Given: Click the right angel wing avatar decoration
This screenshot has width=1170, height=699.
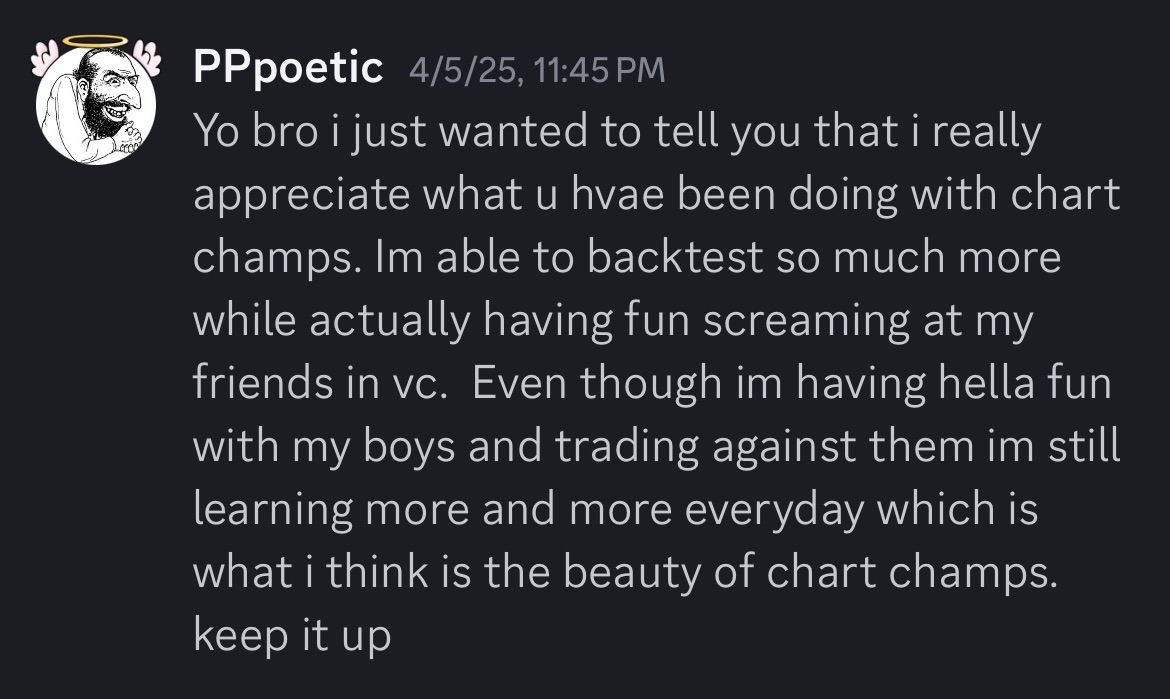Looking at the screenshot, I should pos(147,58).
